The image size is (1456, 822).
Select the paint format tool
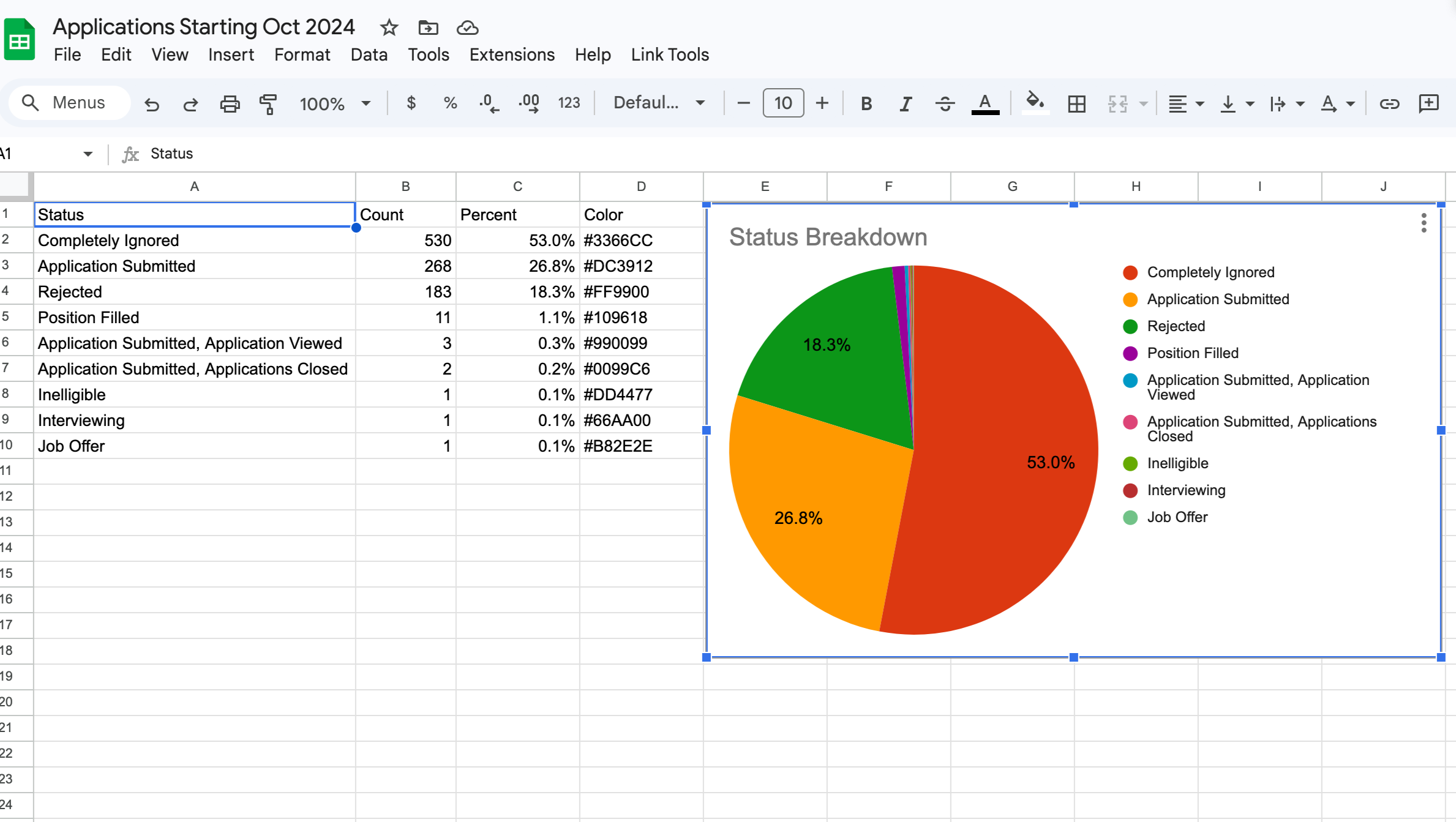tap(268, 104)
